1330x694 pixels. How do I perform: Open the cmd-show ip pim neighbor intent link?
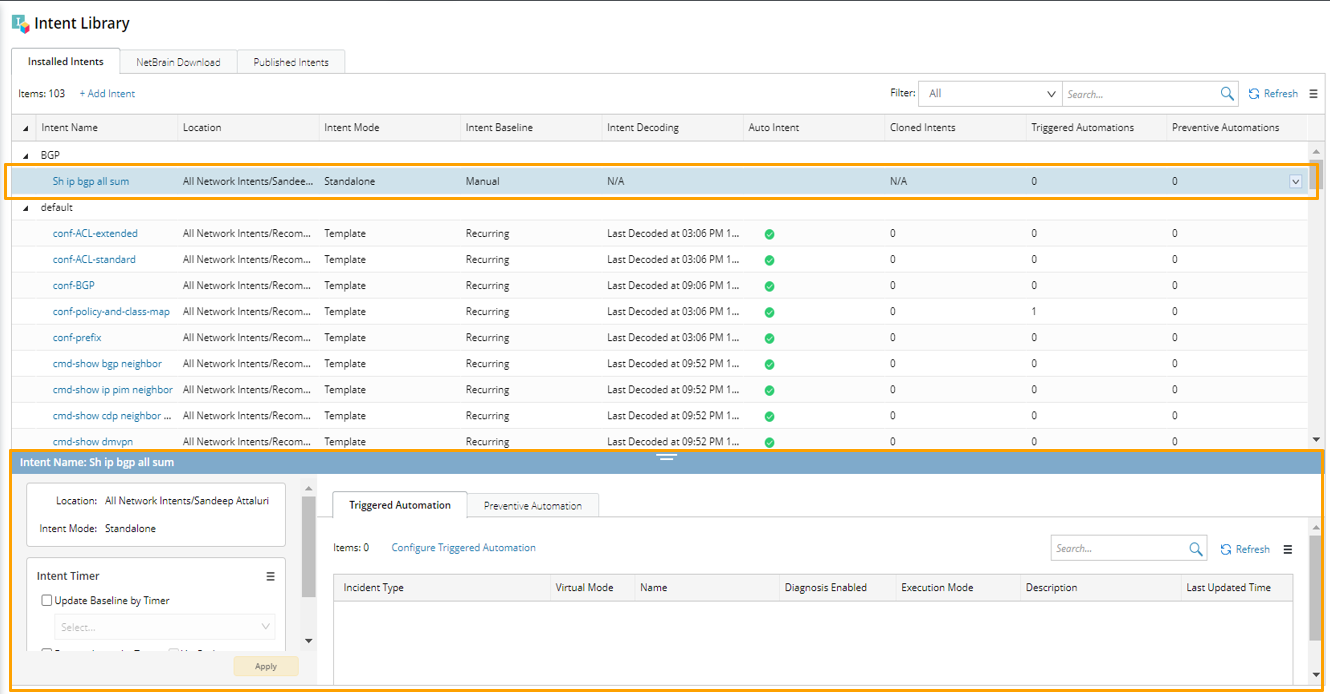(x=113, y=390)
